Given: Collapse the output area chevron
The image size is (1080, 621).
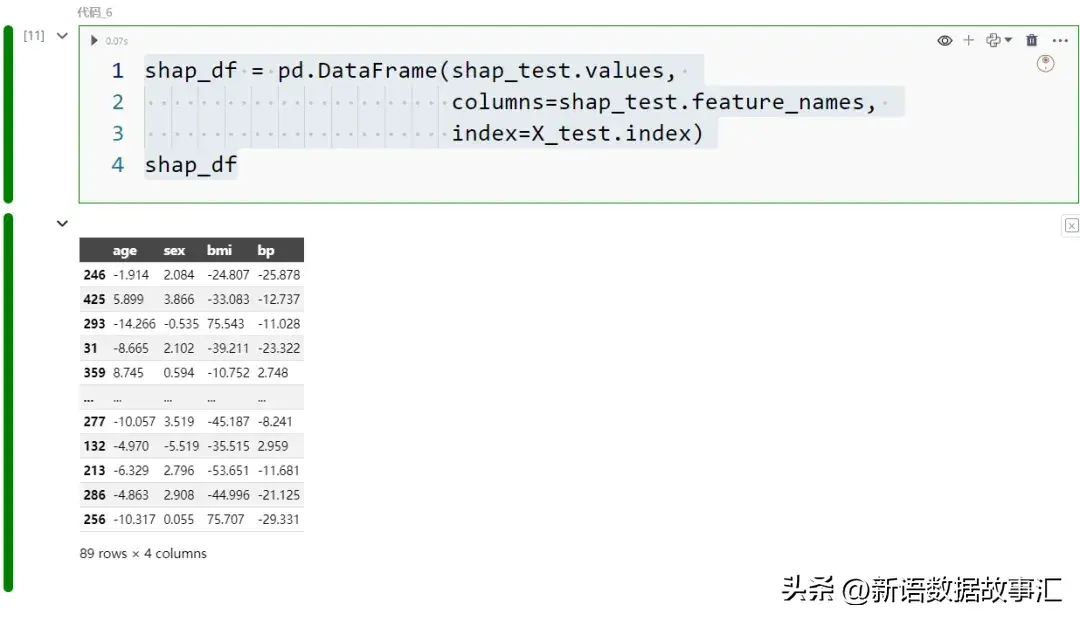Looking at the screenshot, I should point(62,224).
